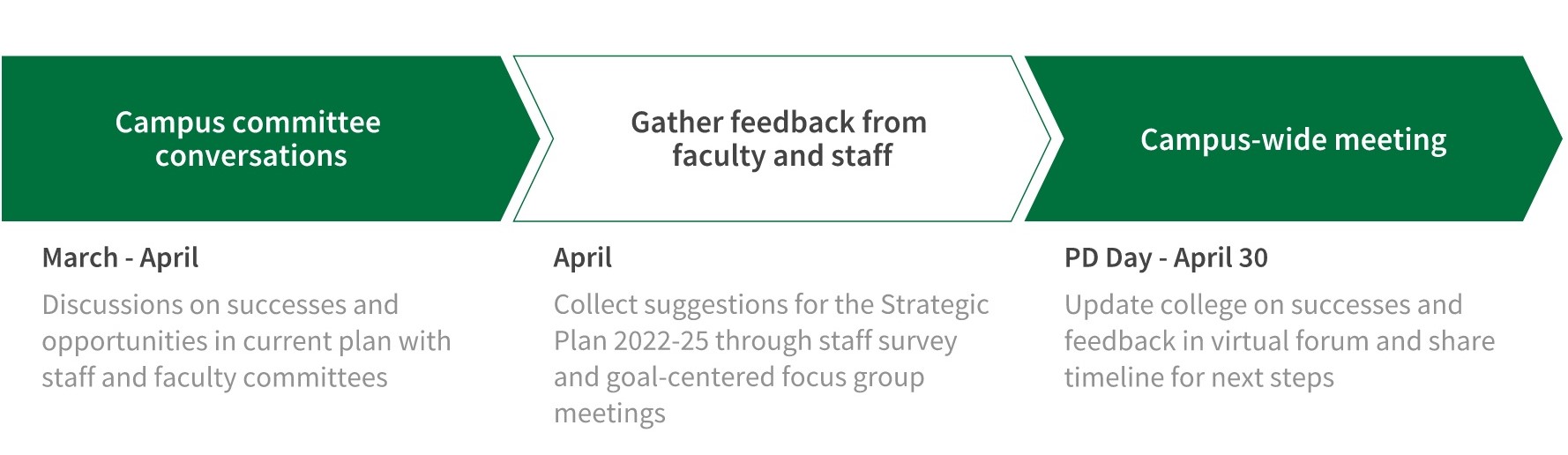Click the "Discussions on successes and" text line
1568x455 pixels.
(220, 305)
